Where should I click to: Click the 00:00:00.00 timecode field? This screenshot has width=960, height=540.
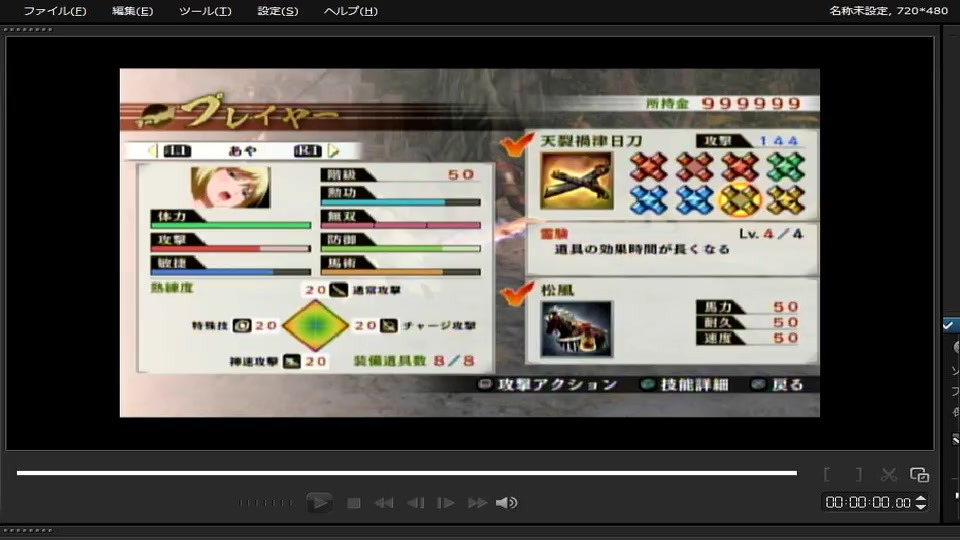[868, 503]
